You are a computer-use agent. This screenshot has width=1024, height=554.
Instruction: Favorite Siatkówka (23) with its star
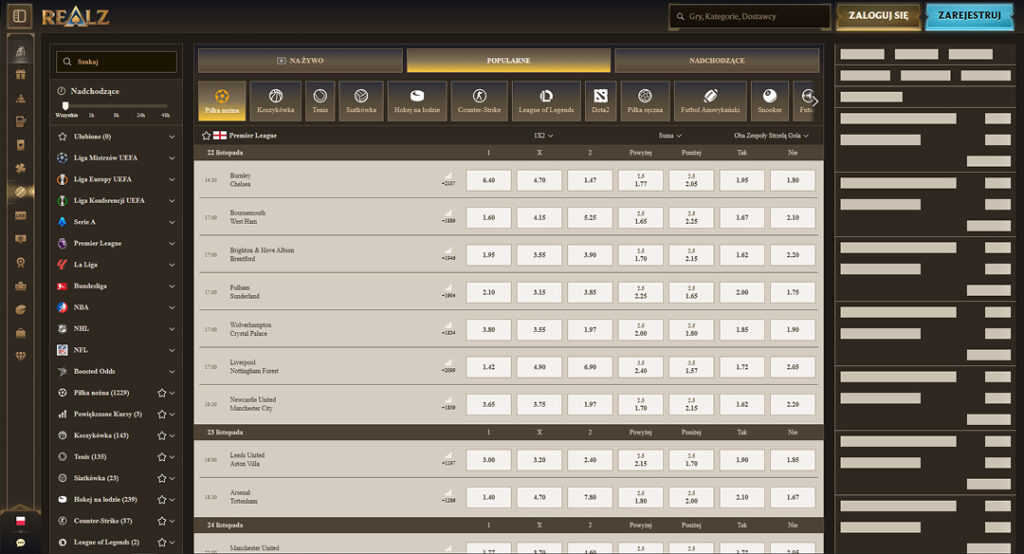(x=162, y=478)
